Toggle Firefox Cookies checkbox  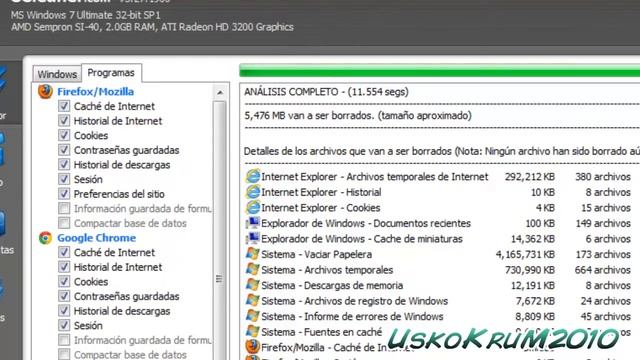tap(64, 135)
